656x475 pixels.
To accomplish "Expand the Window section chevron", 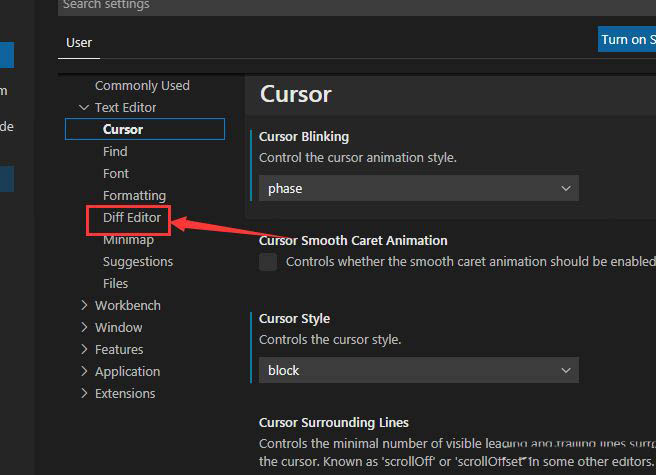I will point(84,328).
